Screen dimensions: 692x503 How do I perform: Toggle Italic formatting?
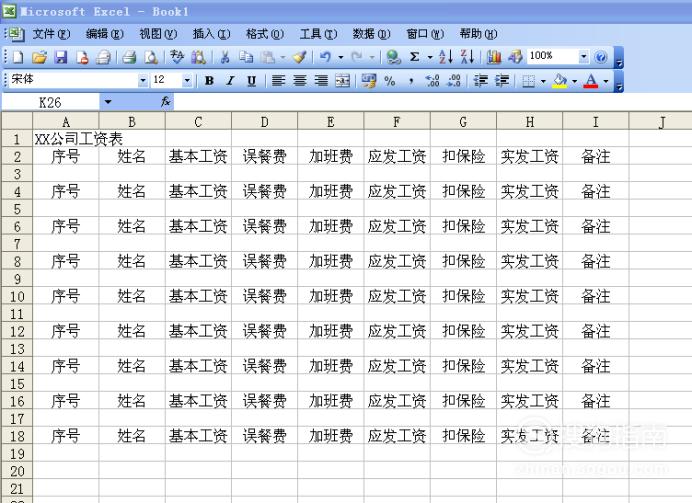230,81
